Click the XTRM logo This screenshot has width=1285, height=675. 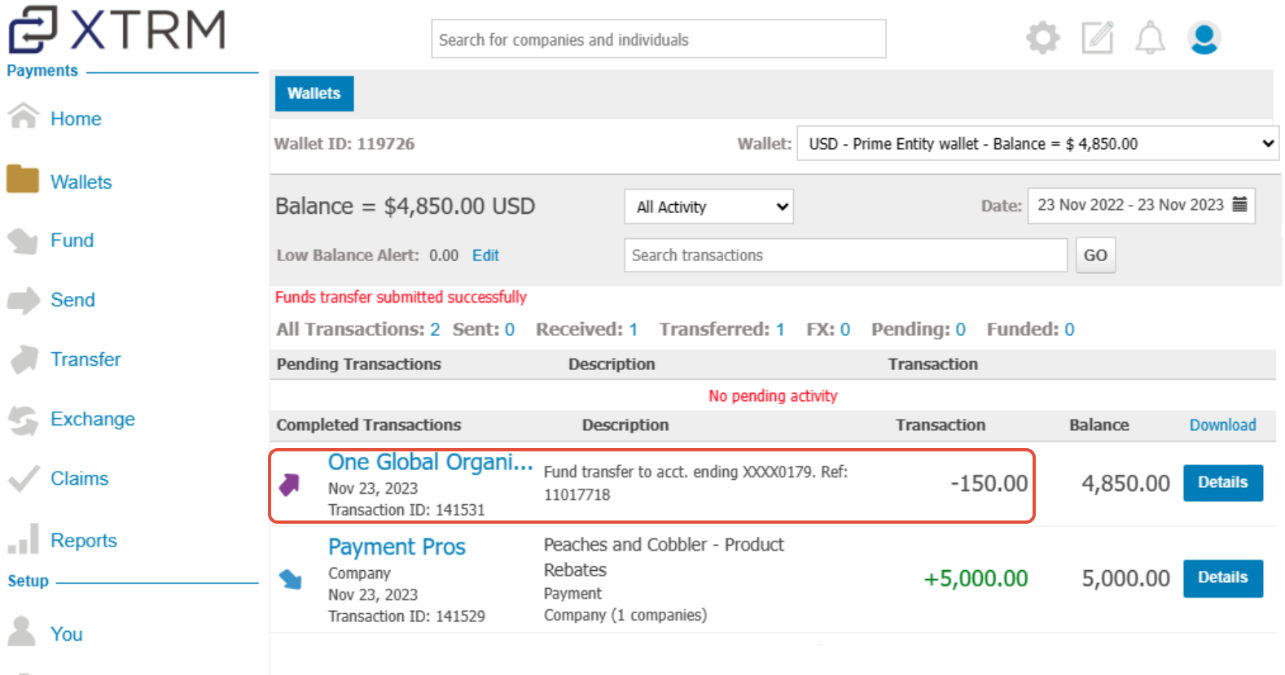(x=118, y=30)
